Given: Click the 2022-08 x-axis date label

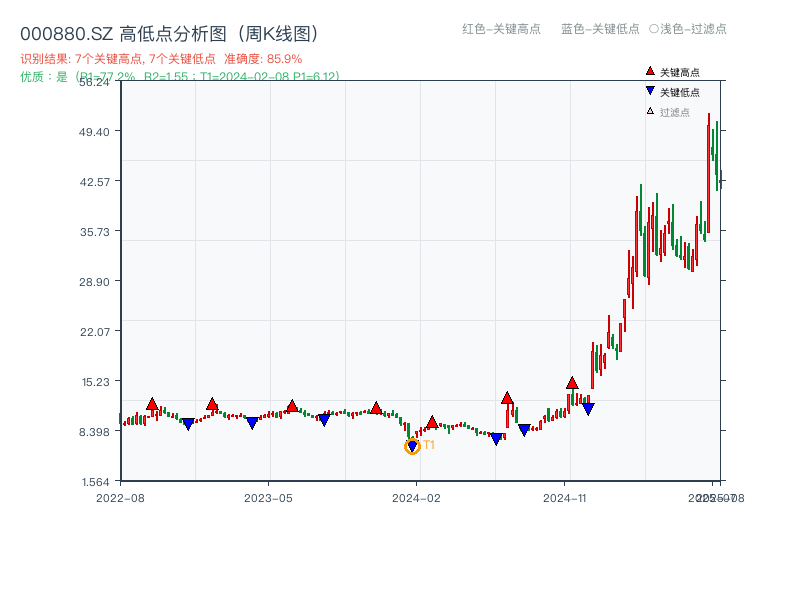Looking at the screenshot, I should coord(120,498).
